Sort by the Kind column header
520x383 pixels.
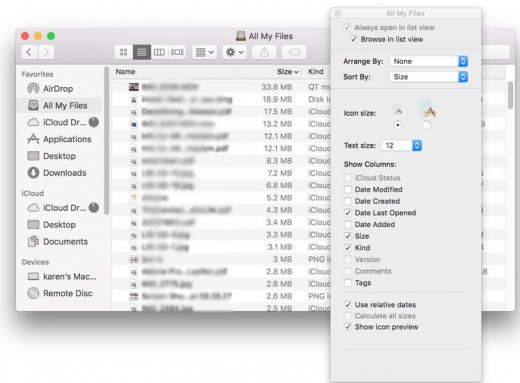click(316, 72)
